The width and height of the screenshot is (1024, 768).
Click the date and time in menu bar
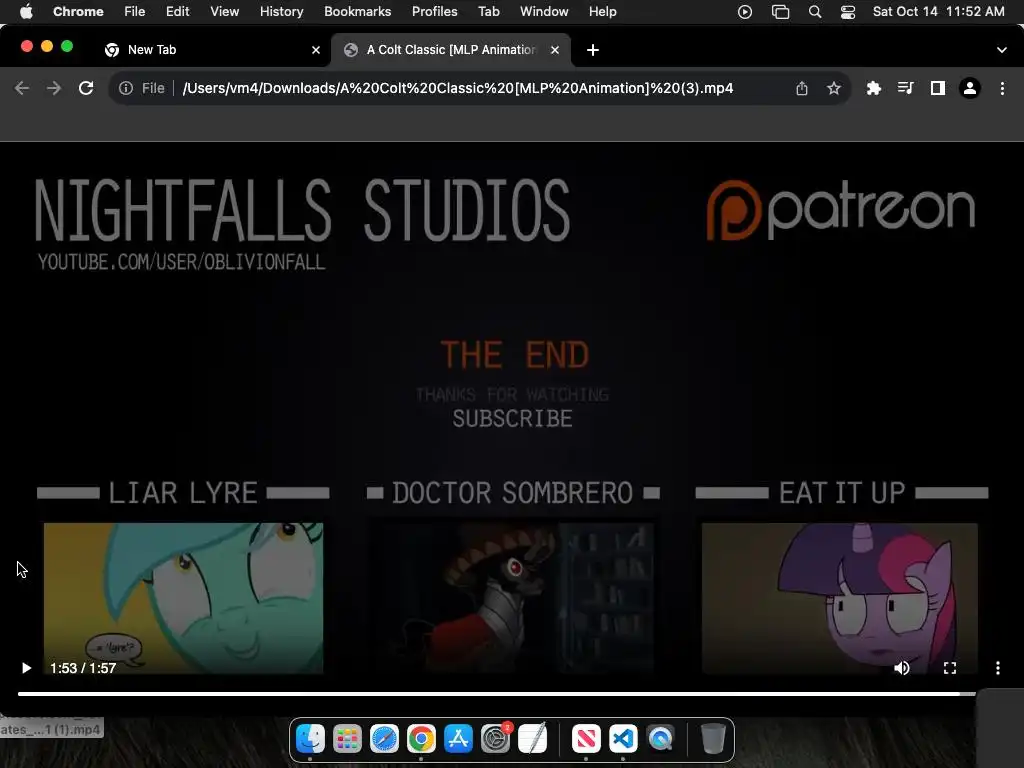(x=938, y=11)
